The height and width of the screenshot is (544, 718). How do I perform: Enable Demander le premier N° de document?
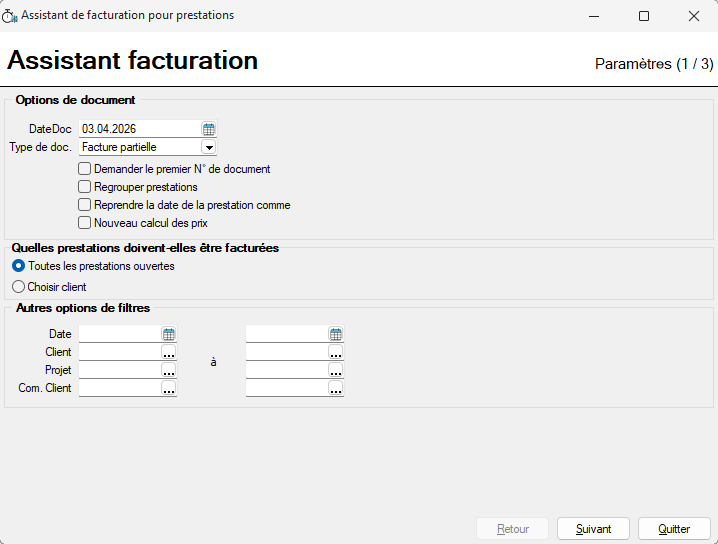pyautogui.click(x=85, y=169)
